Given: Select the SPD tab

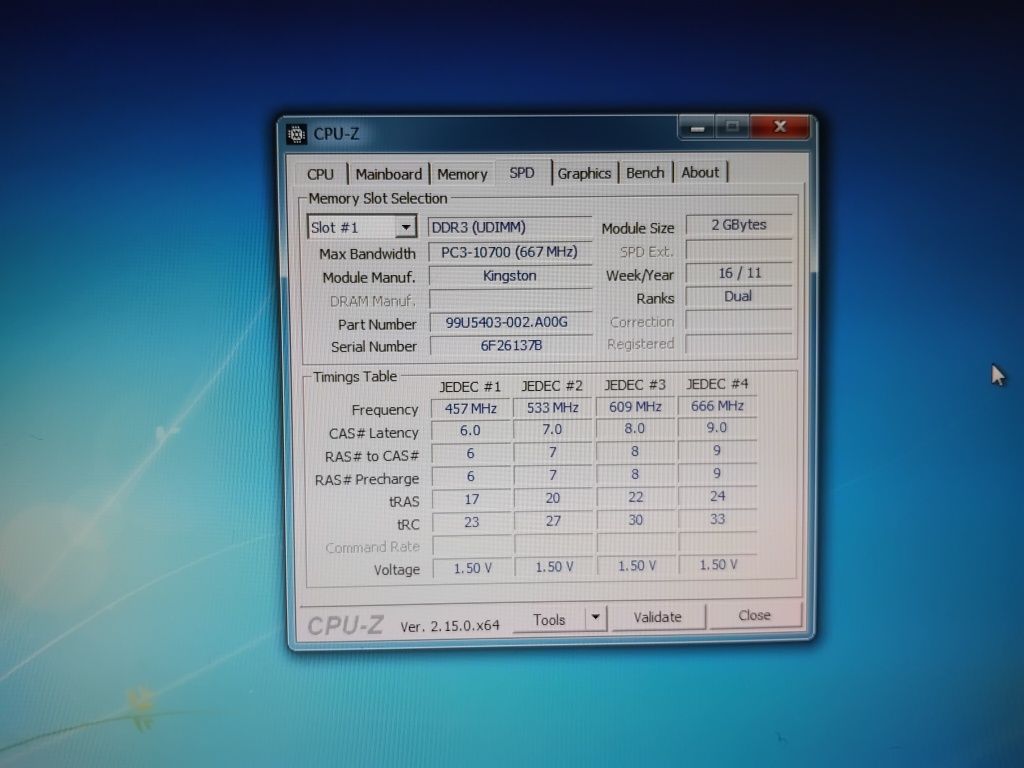Looking at the screenshot, I should (x=522, y=173).
